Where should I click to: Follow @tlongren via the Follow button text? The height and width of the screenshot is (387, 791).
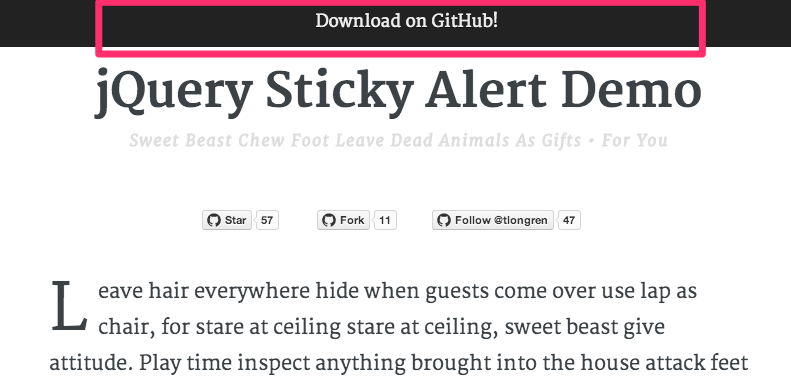click(x=501, y=220)
